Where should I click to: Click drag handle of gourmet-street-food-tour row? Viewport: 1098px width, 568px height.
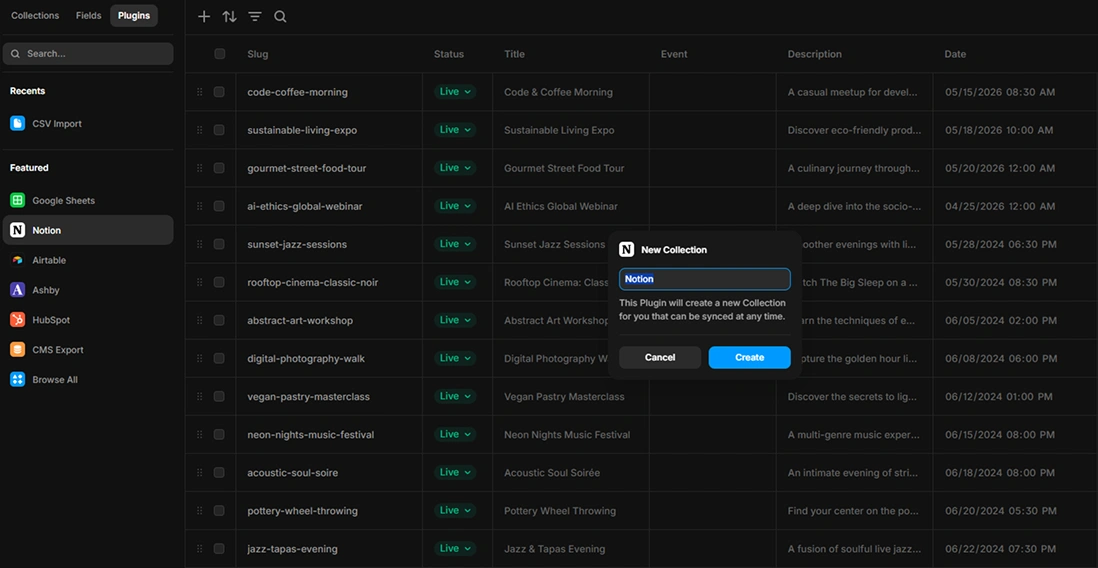[200, 168]
